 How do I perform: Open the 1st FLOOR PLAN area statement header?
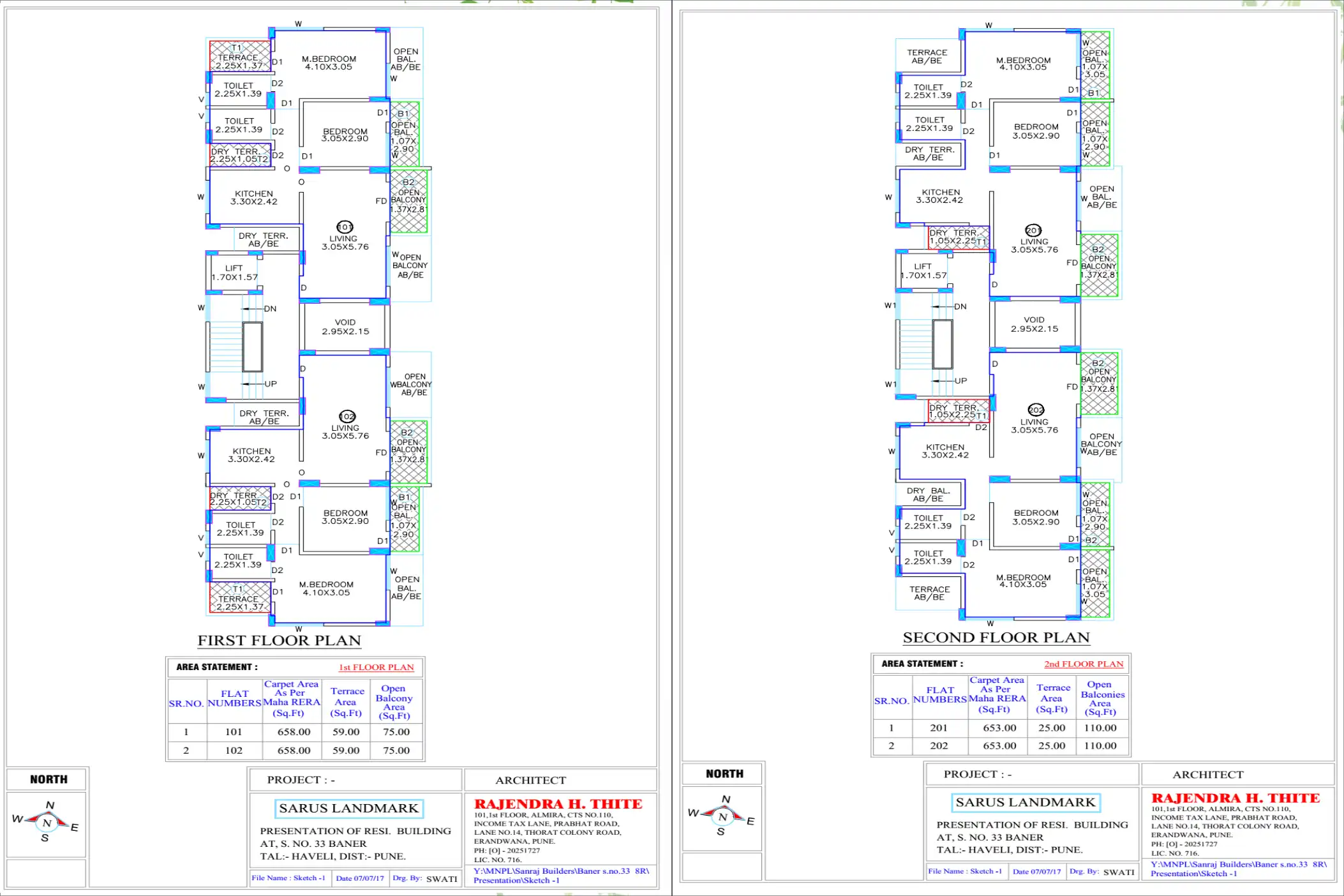375,667
